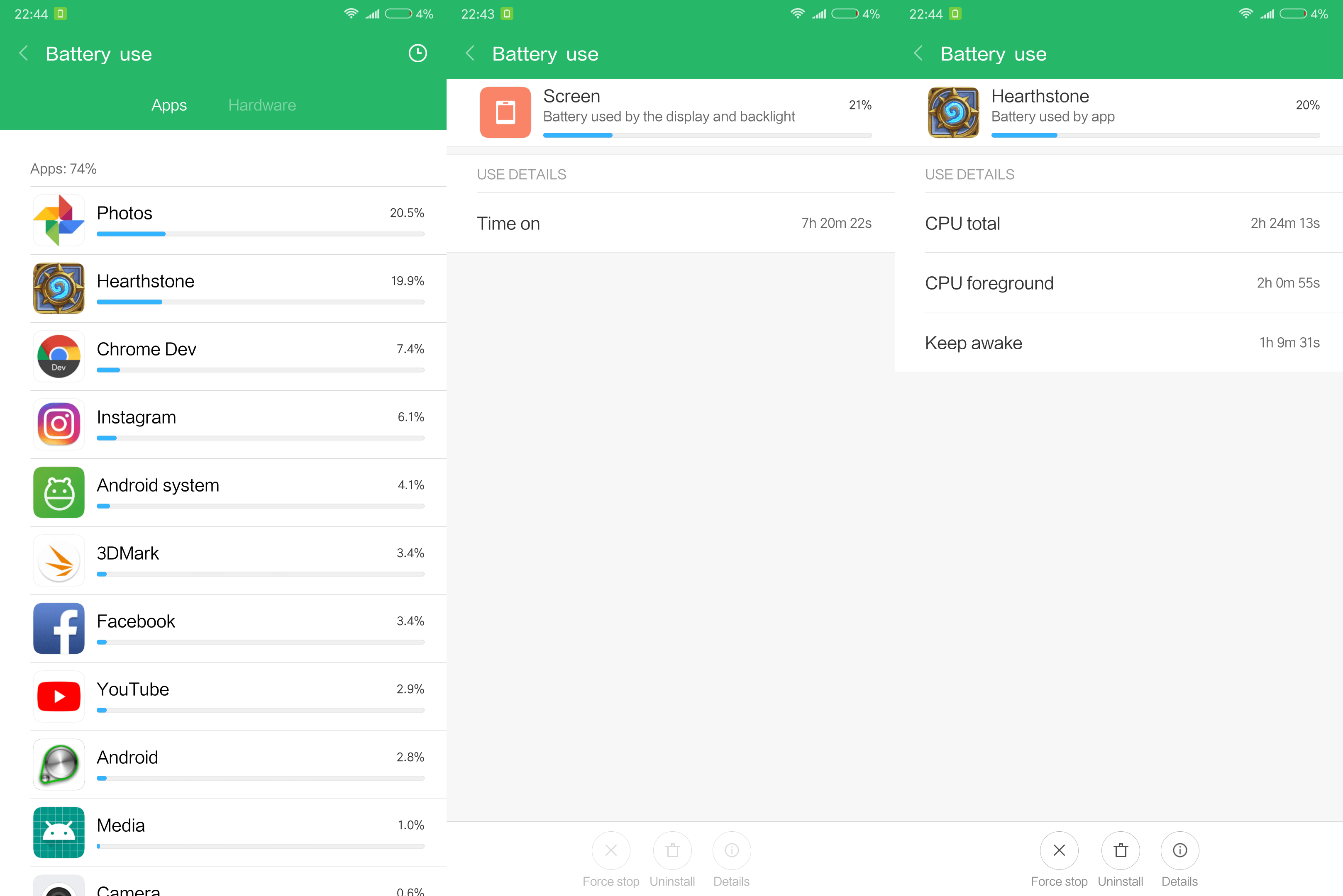Open the Facebook app icon
The image size is (1343, 896).
(x=59, y=628)
